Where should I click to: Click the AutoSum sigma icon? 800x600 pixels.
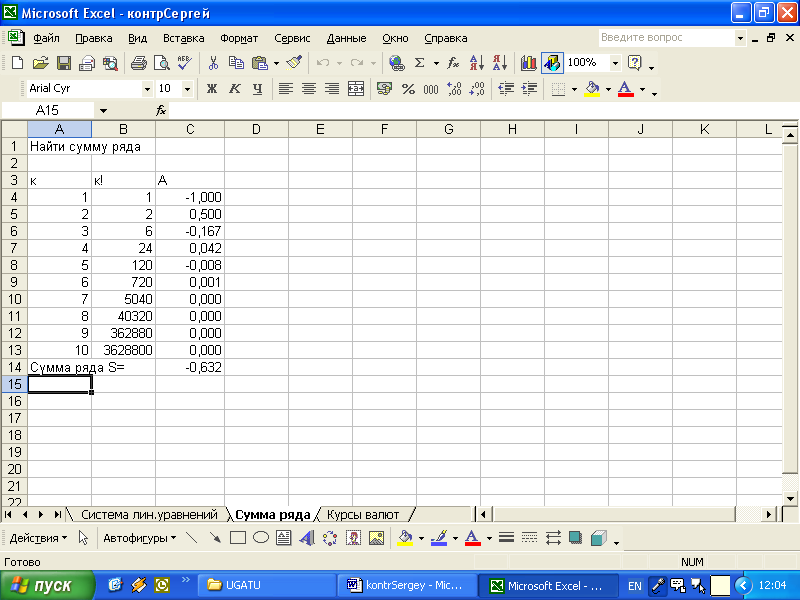pos(420,63)
